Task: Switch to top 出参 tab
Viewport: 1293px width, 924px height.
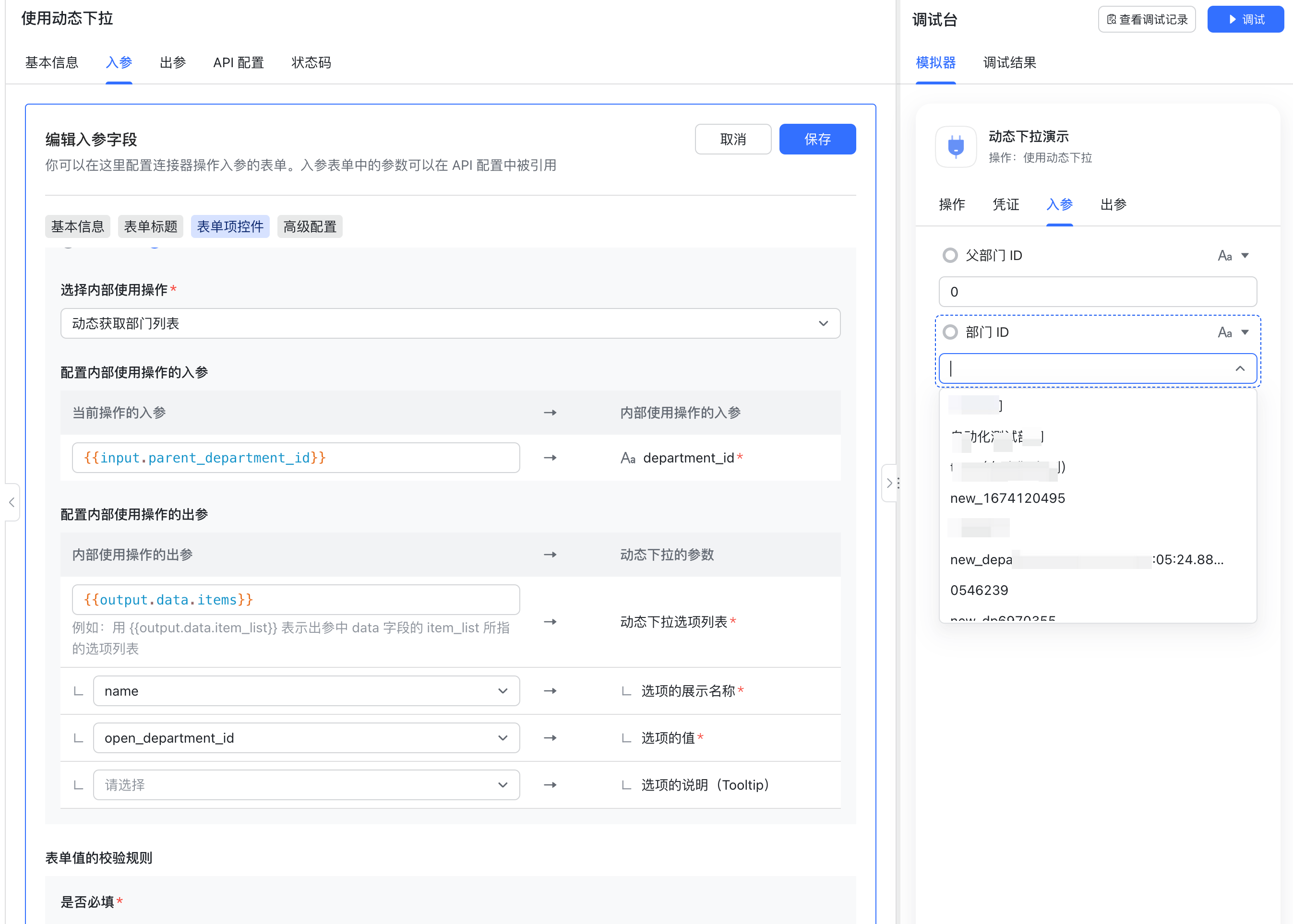Action: [173, 62]
